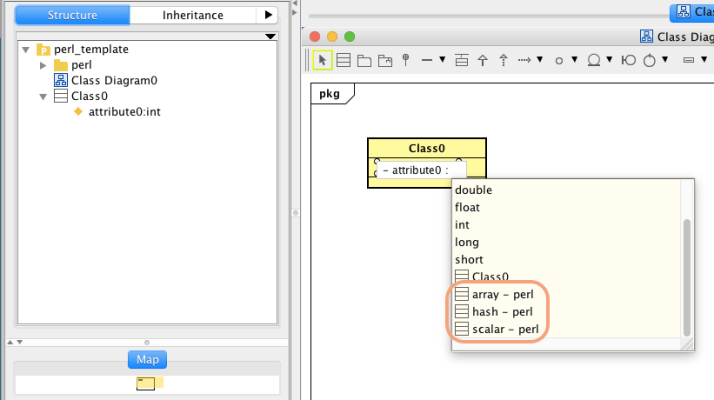Collapse the perl_template project node
Screen dimensions: 714x400
point(26,49)
